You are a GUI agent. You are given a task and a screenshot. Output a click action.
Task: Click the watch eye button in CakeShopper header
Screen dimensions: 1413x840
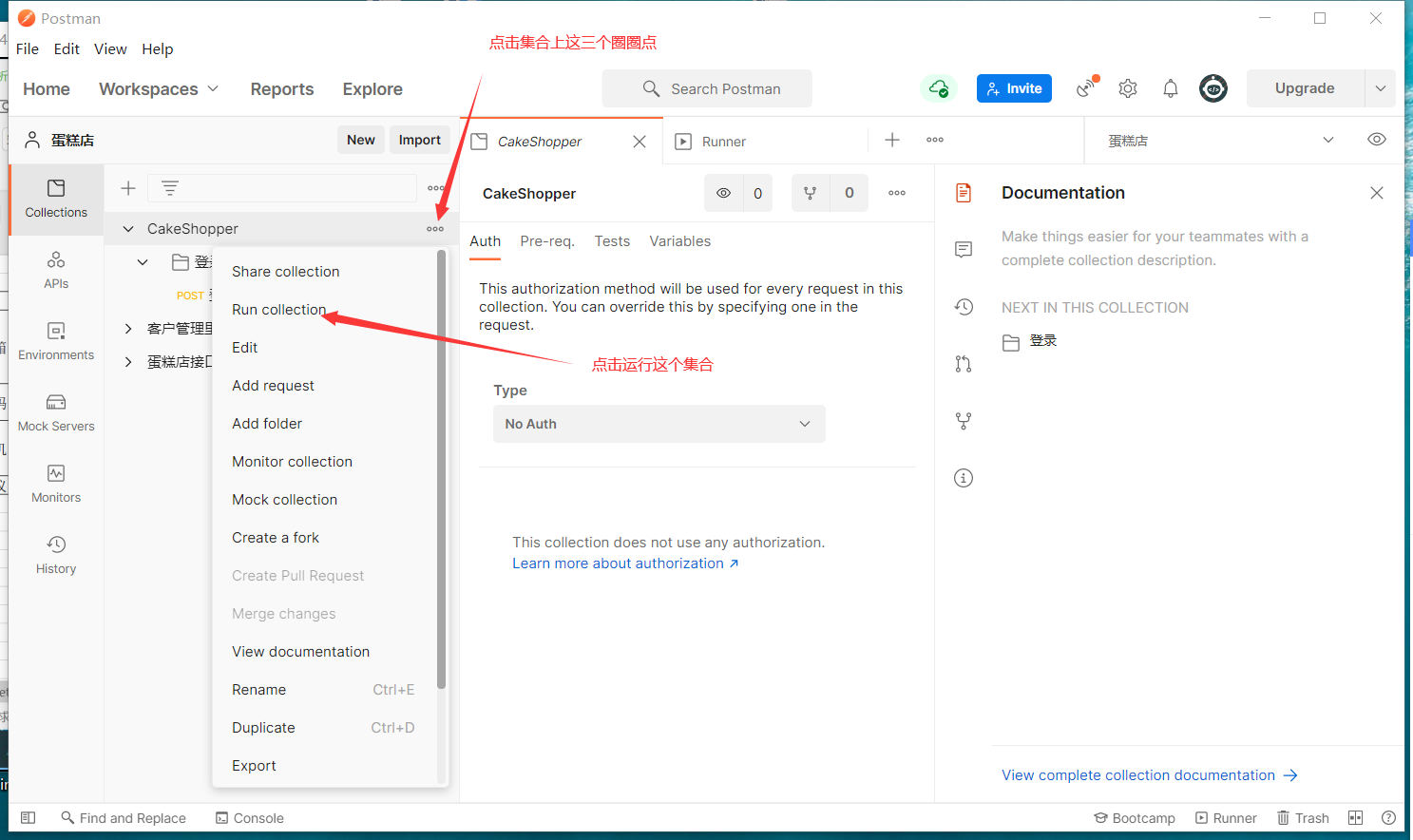(723, 193)
